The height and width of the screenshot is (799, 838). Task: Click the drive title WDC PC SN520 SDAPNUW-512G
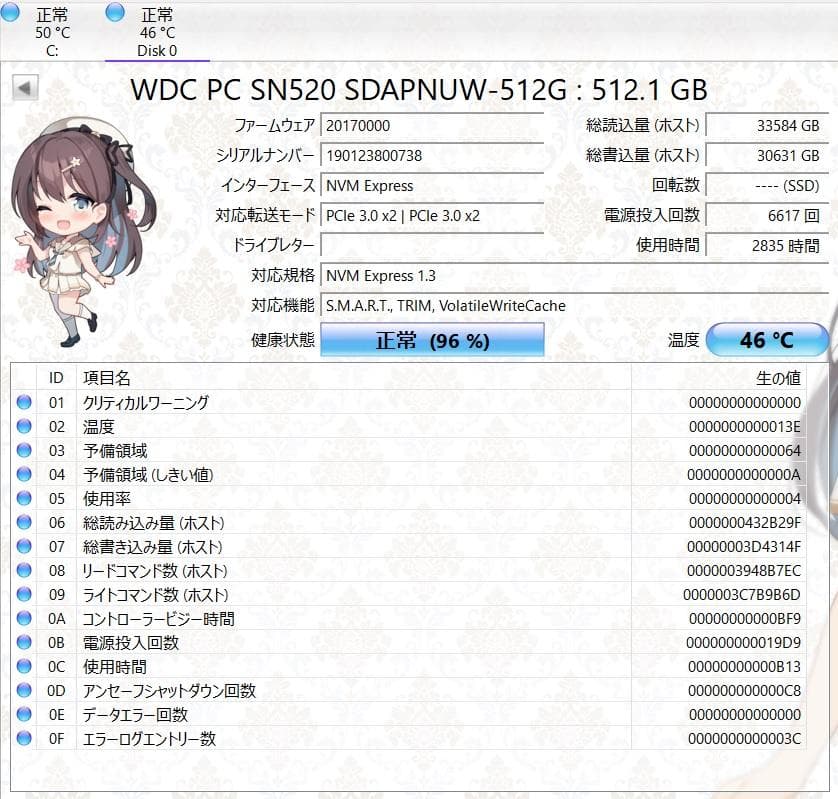tap(348, 90)
